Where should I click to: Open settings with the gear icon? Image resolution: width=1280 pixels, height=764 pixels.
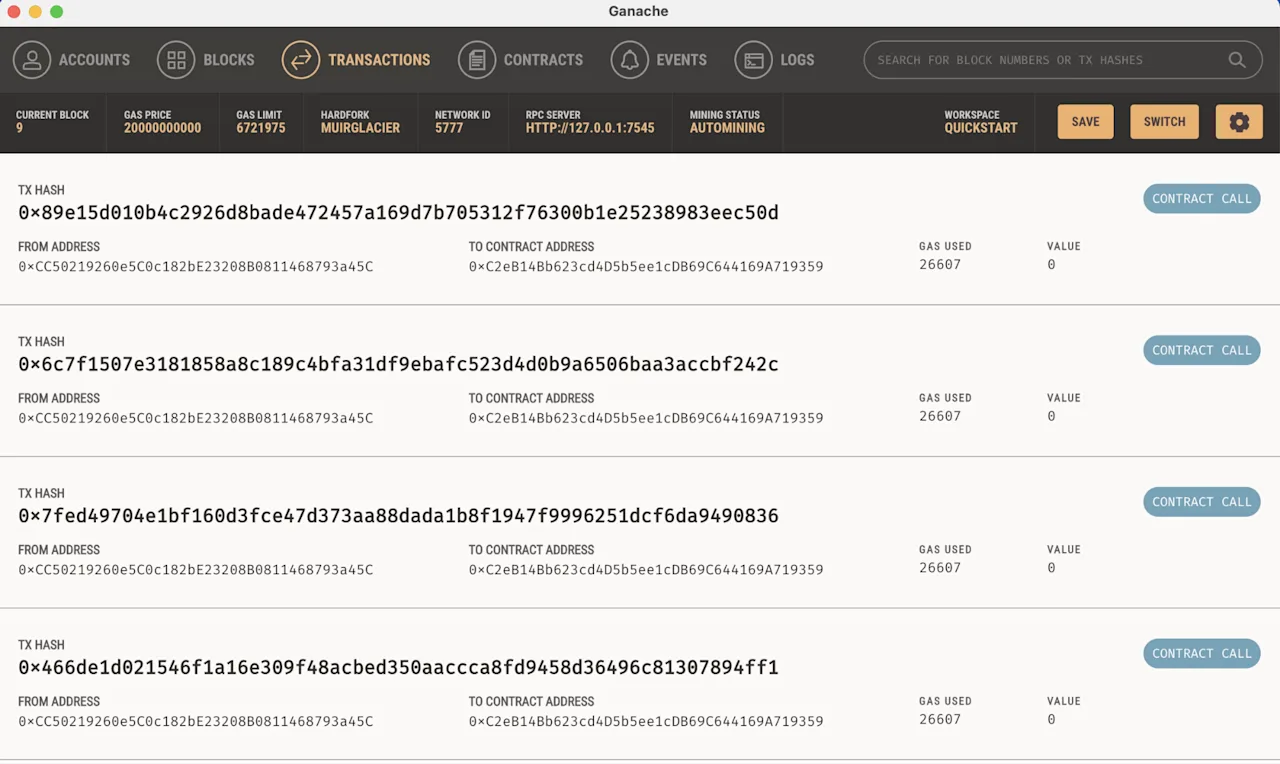(1239, 122)
